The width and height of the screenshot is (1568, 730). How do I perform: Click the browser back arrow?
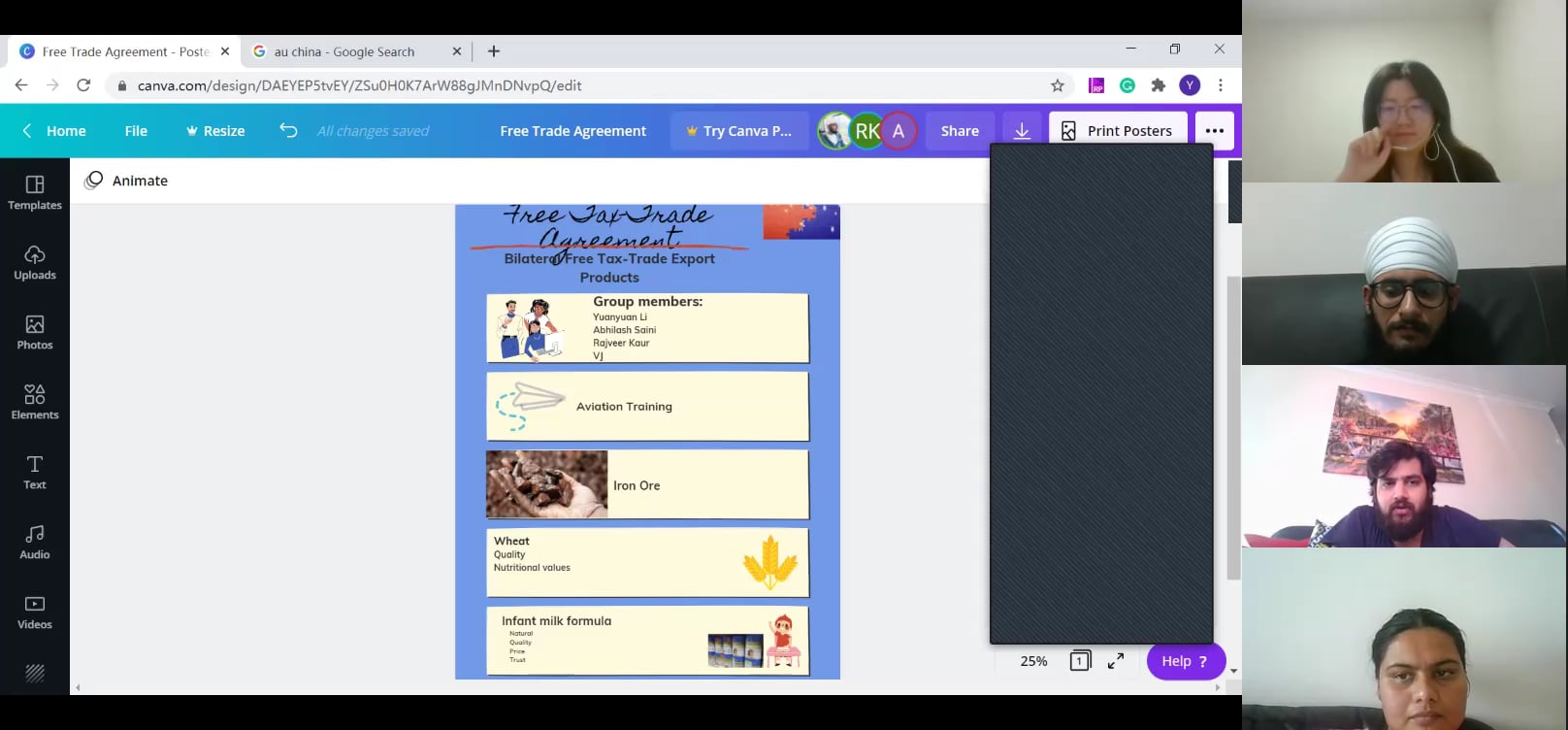tap(21, 85)
